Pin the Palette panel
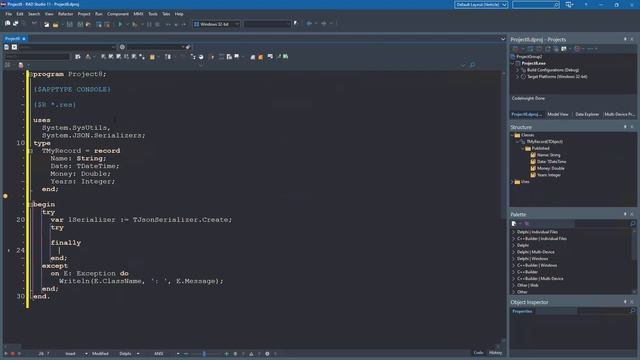This screenshot has height=360, width=640. (625, 214)
